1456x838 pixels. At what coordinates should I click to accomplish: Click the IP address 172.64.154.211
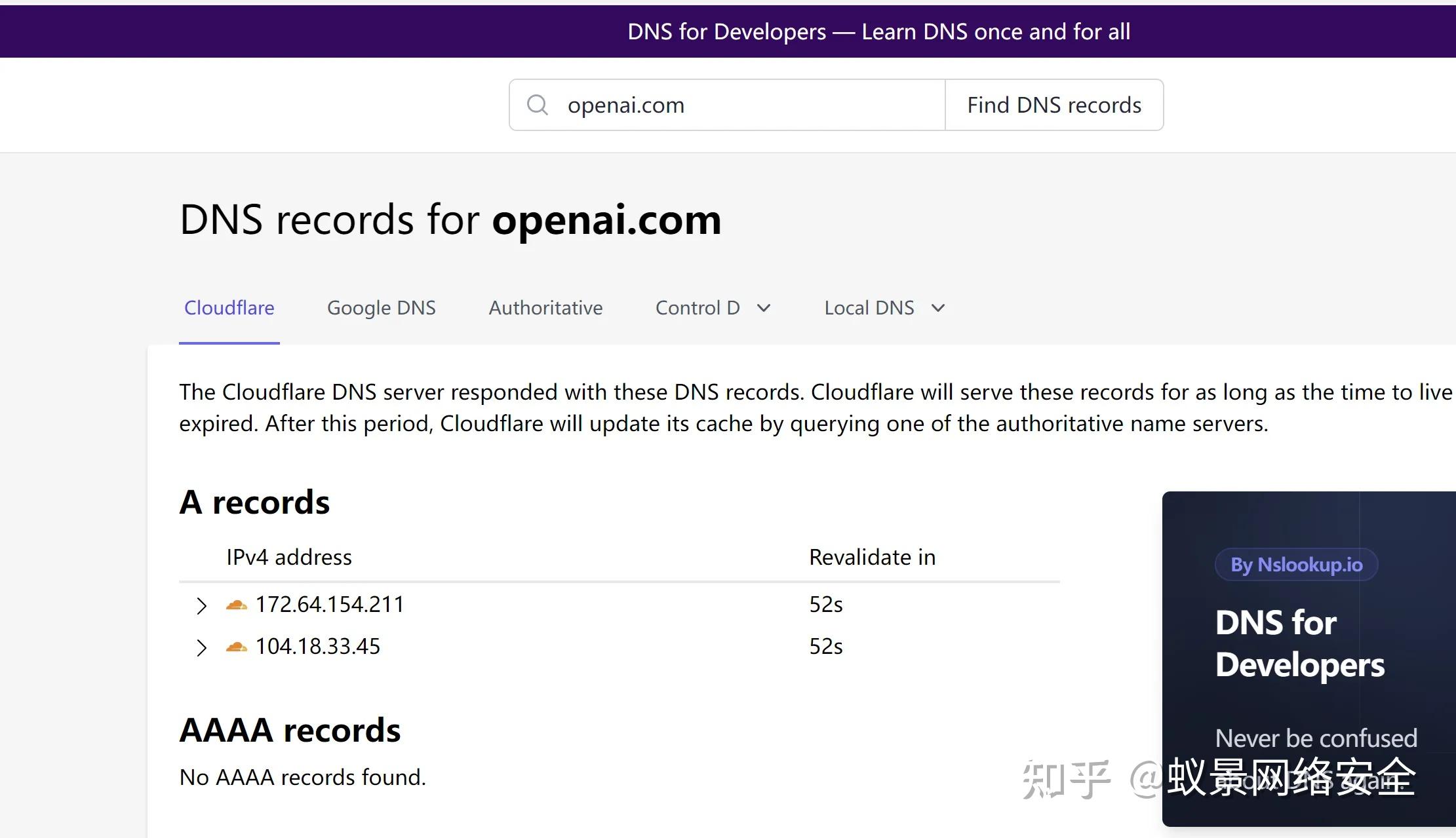[330, 604]
